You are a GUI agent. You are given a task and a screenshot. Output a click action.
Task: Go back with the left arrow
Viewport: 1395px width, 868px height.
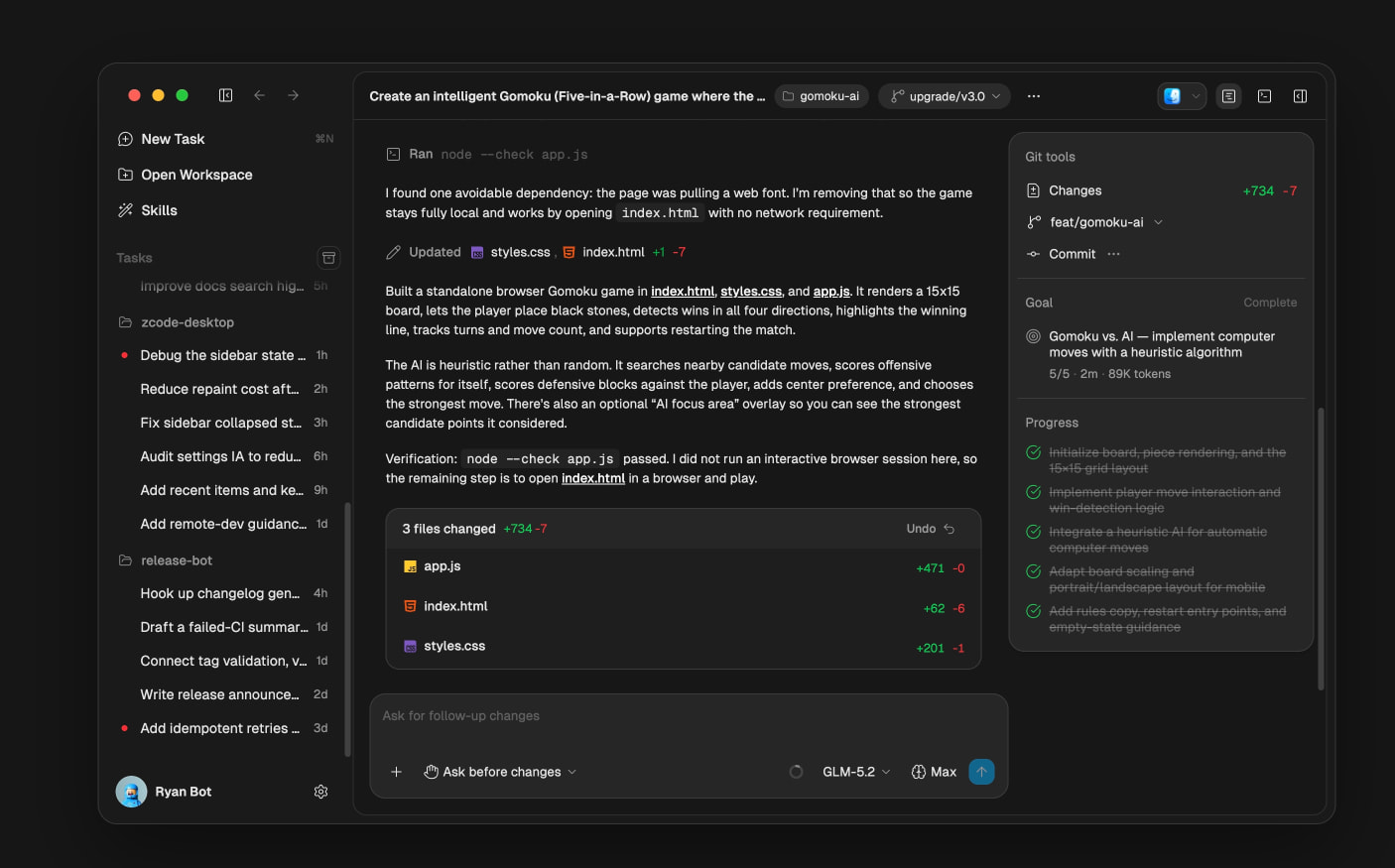(259, 95)
